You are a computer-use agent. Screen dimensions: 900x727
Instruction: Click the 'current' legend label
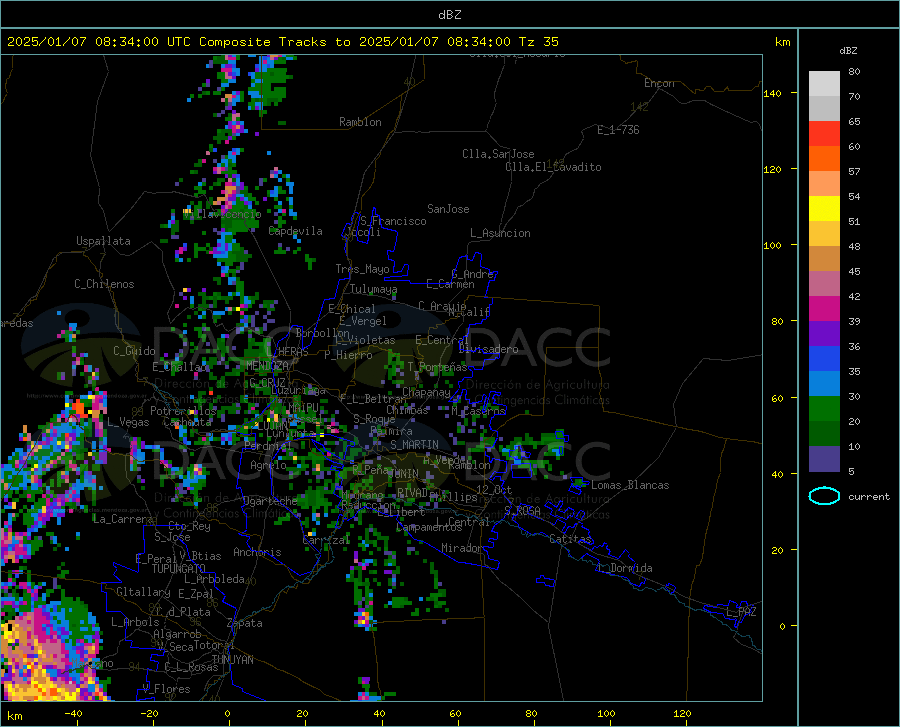(x=869, y=496)
